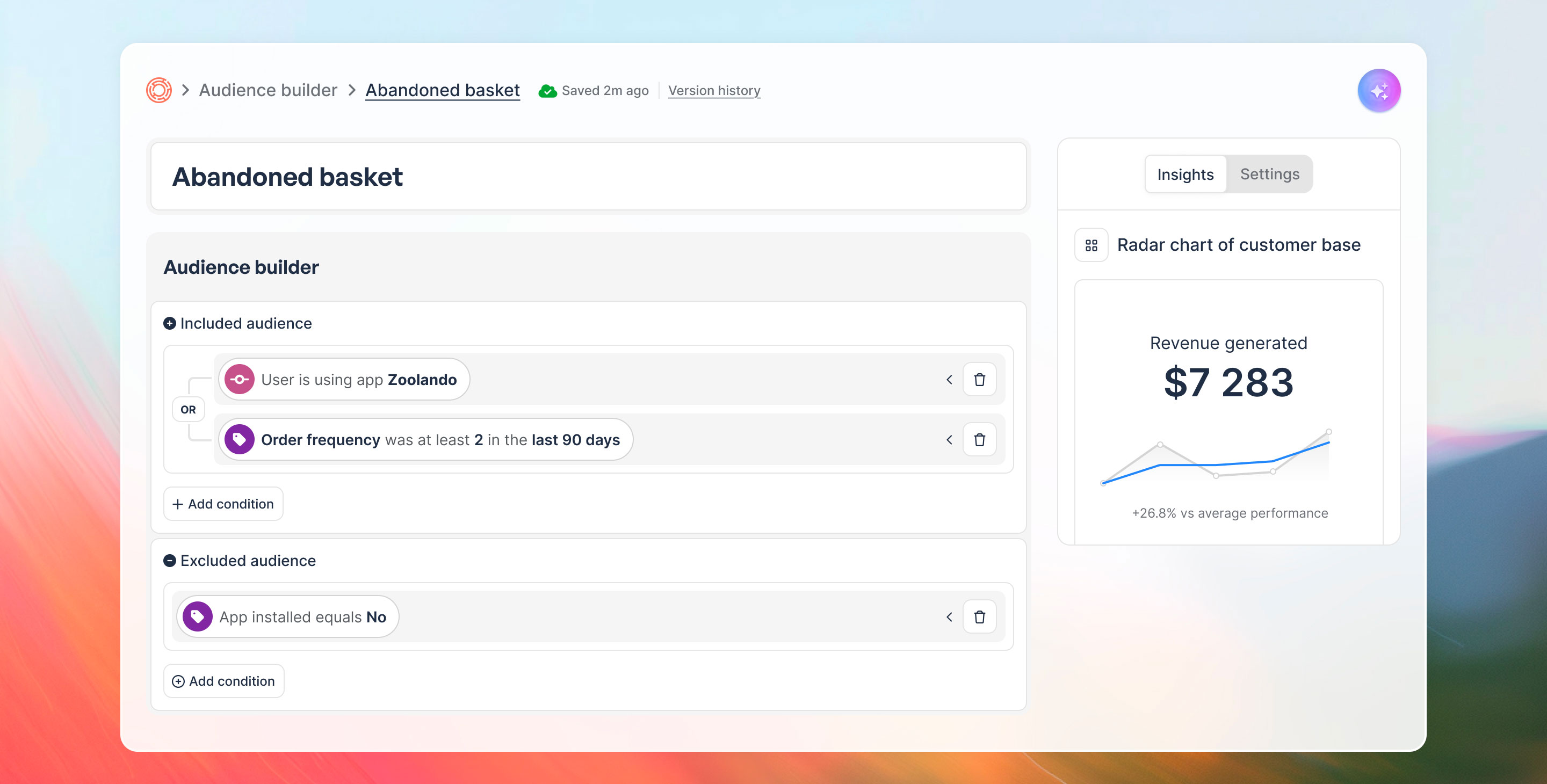Open the AI sparkle assistant button
Image resolution: width=1547 pixels, height=784 pixels.
[x=1379, y=91]
